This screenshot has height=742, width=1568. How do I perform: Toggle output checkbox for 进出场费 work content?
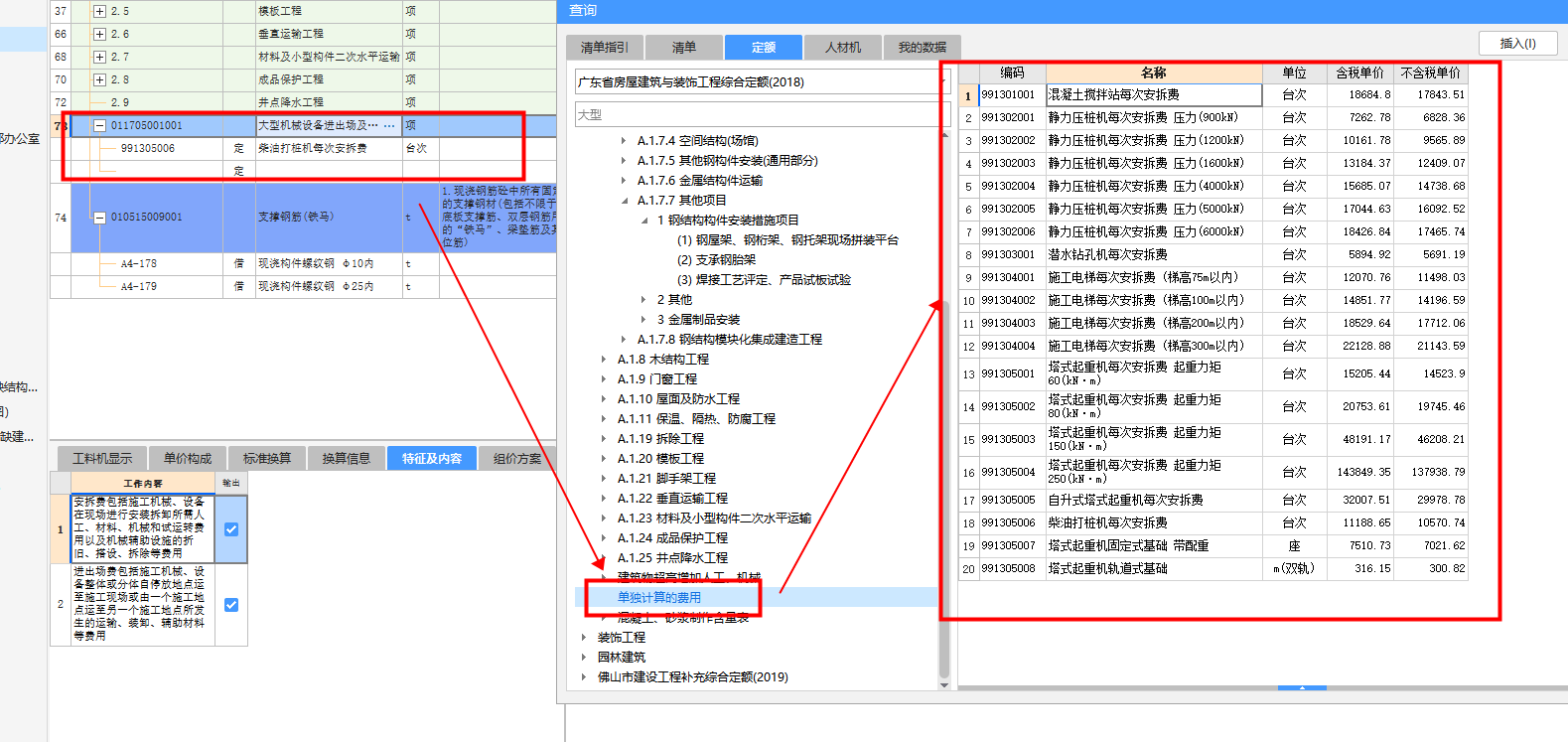coord(231,605)
